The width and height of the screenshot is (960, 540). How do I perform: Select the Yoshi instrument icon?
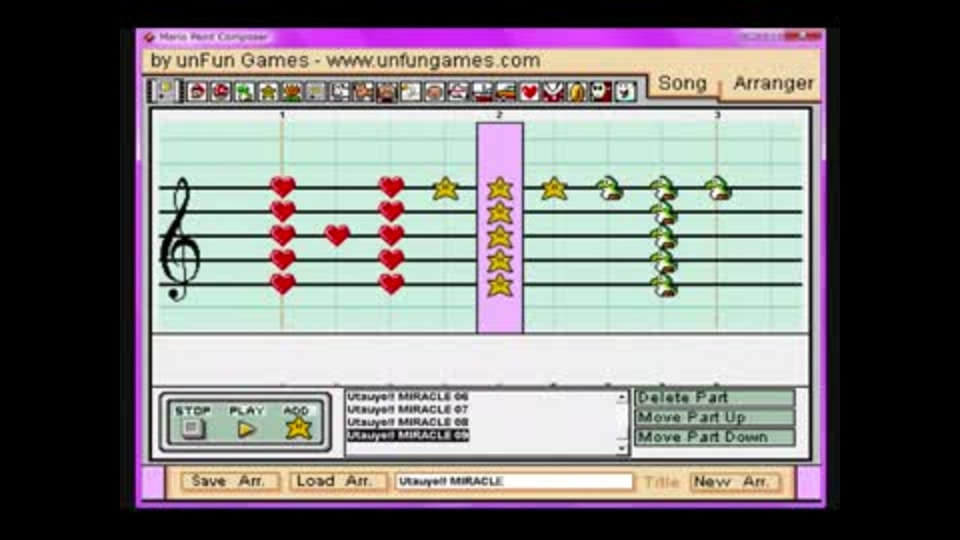(x=244, y=92)
